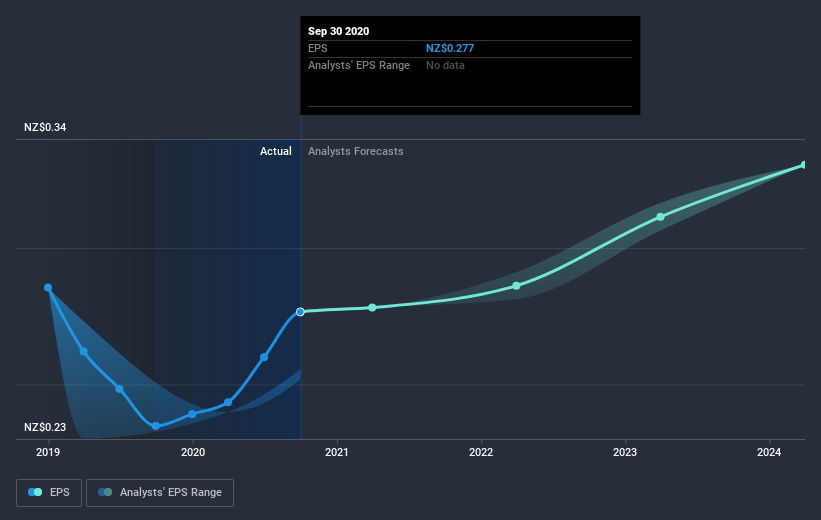
Task: Click the 2021 x-axis label
Action: (x=337, y=452)
